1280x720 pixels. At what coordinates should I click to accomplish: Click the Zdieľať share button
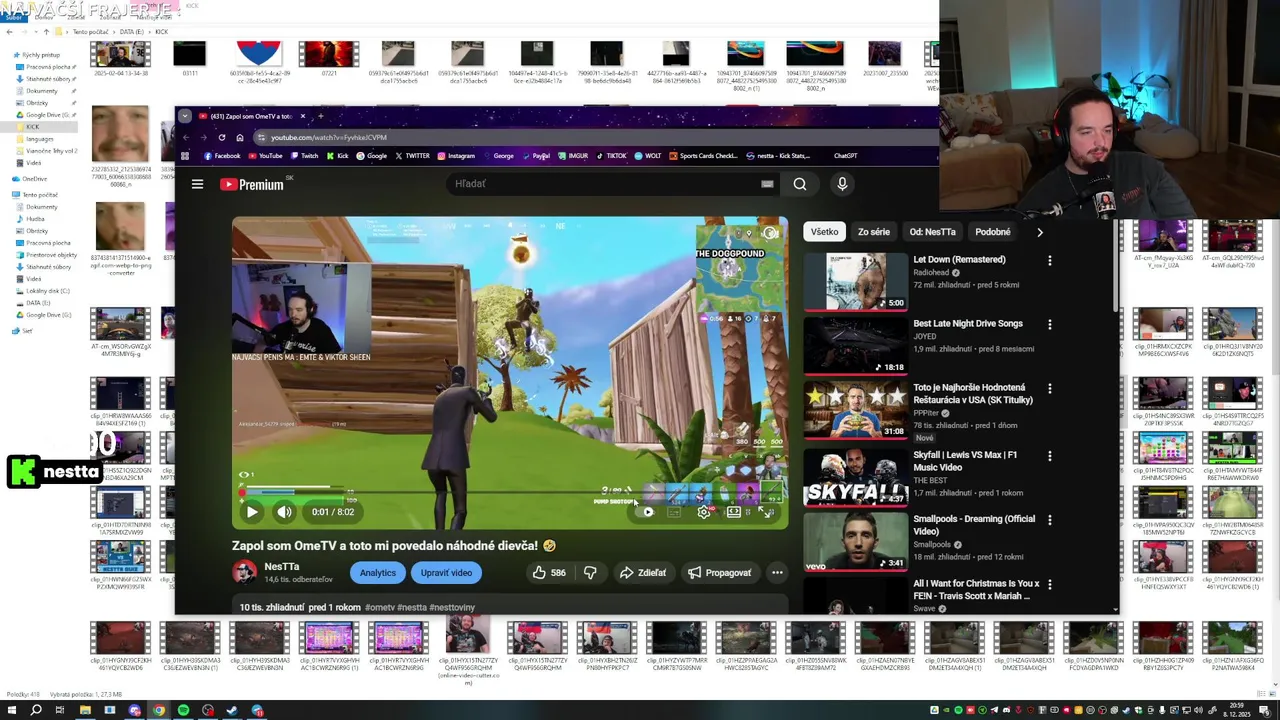tap(643, 573)
